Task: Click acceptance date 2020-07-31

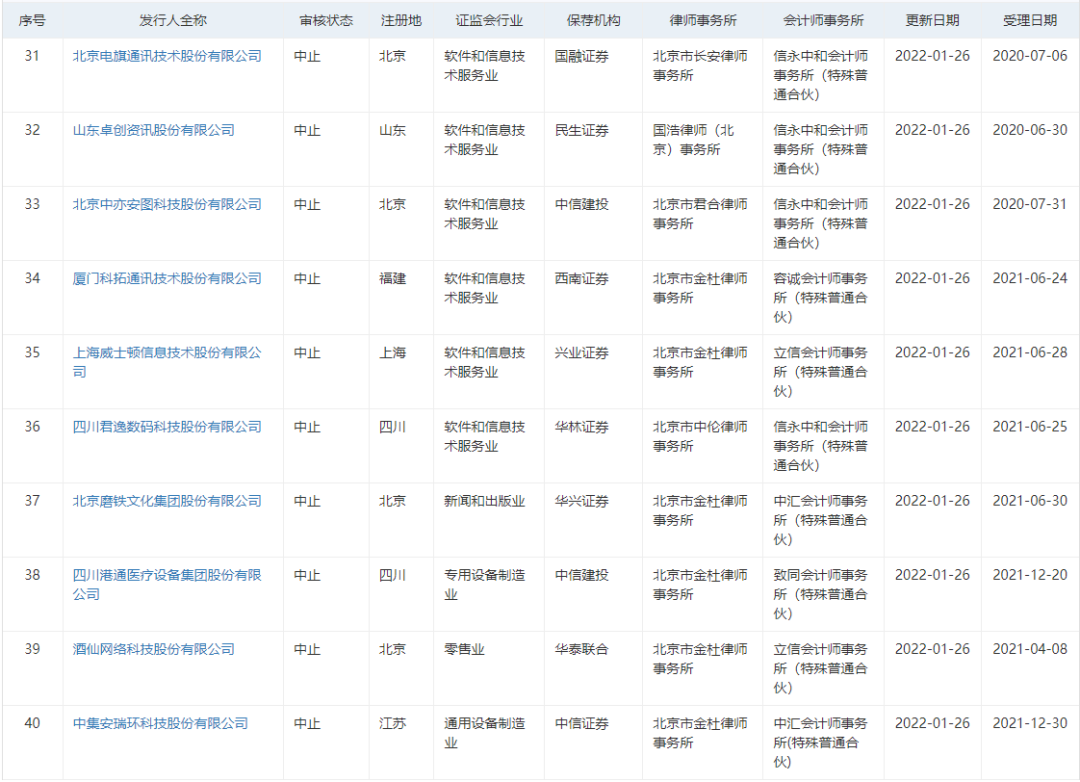Action: click(1030, 205)
